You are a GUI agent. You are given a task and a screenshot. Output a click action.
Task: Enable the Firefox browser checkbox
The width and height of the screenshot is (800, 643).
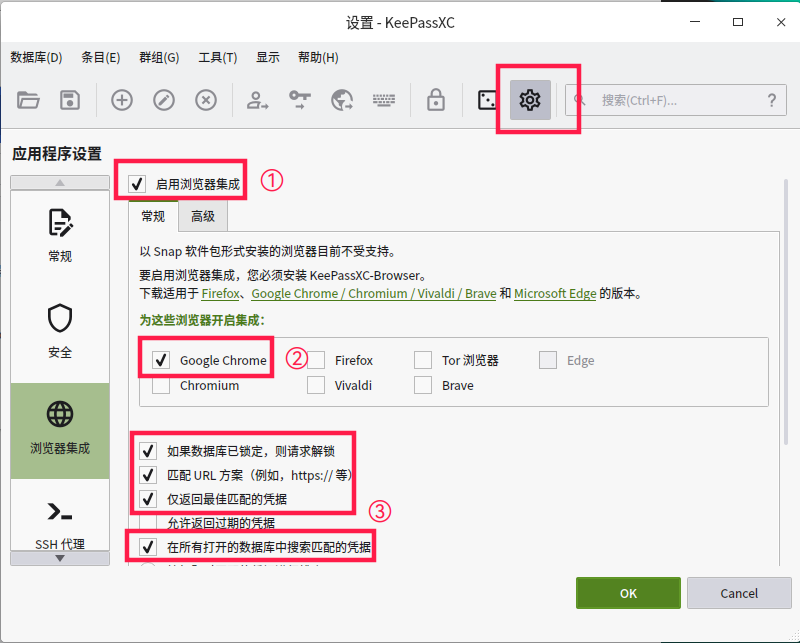coord(316,360)
